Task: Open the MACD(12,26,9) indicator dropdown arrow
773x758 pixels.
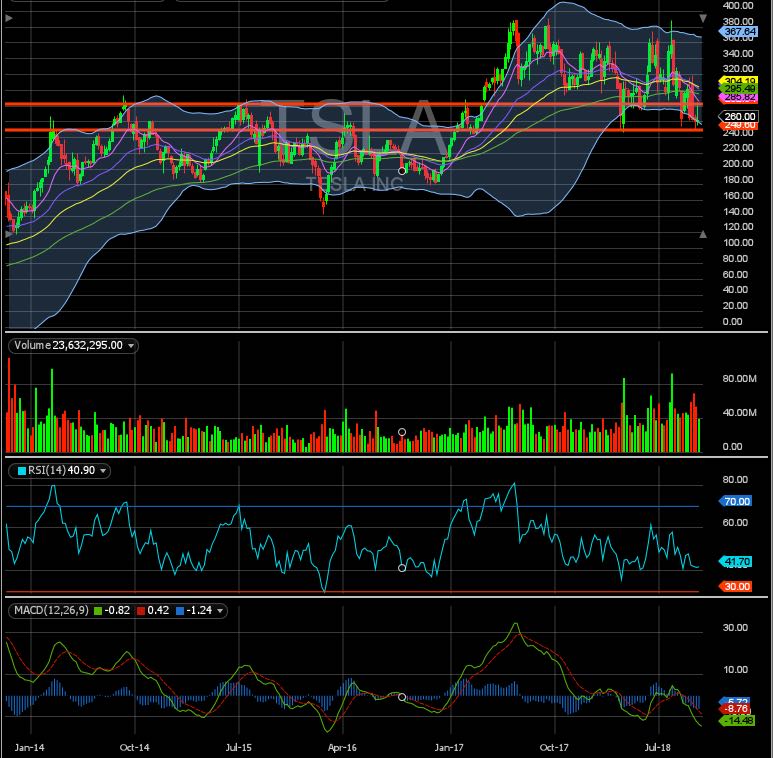Action: (x=220, y=611)
